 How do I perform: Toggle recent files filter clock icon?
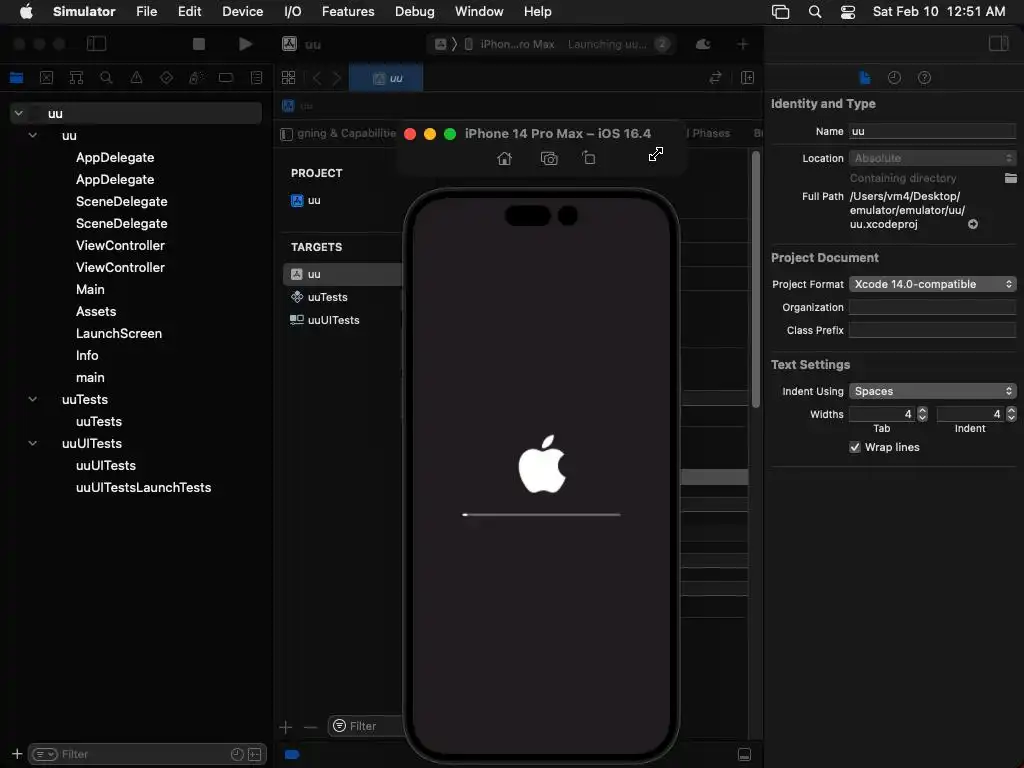click(236, 754)
